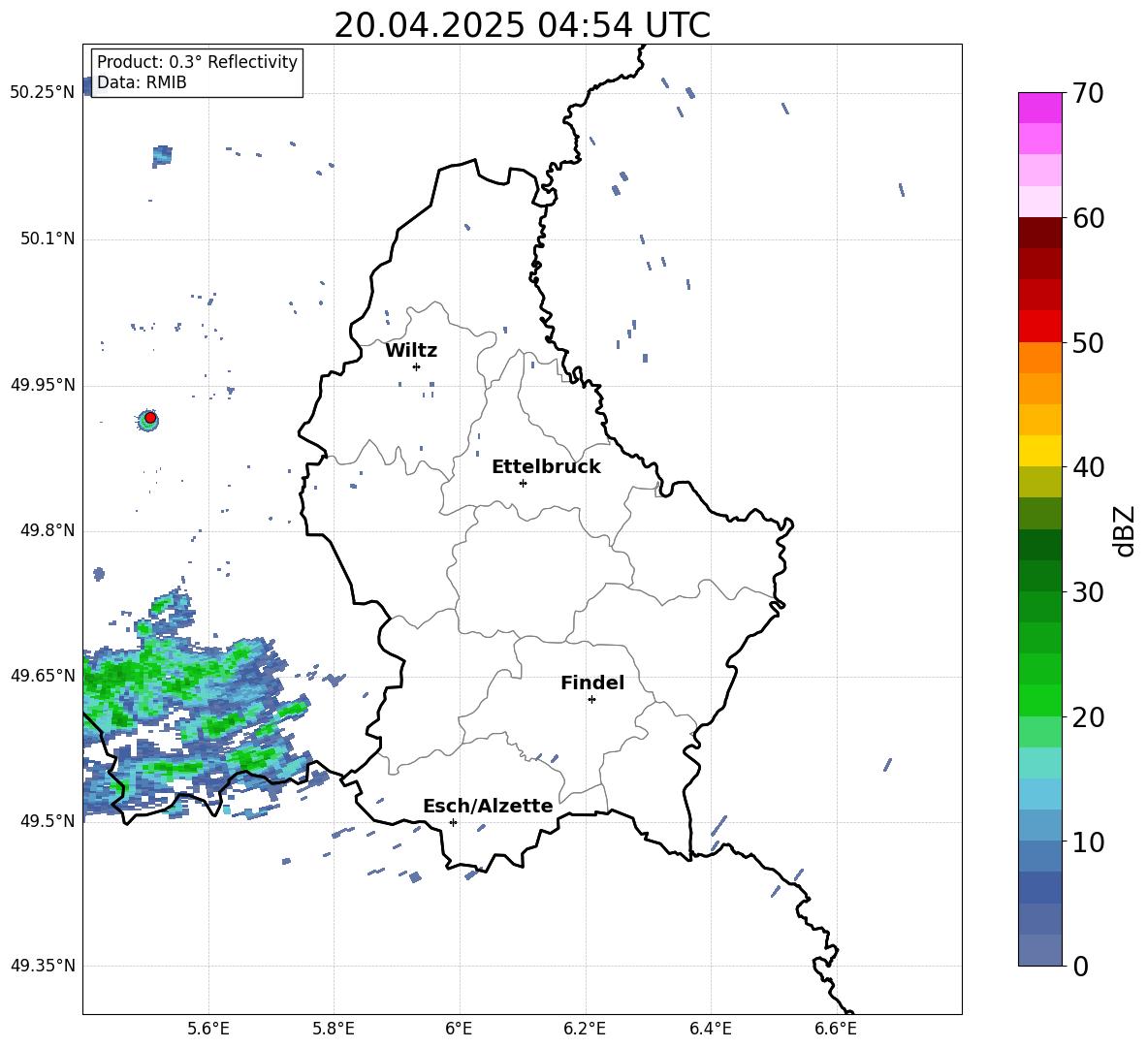Click the dBZ colorbar axis label
1148x1048 pixels.
pyautogui.click(x=1125, y=530)
